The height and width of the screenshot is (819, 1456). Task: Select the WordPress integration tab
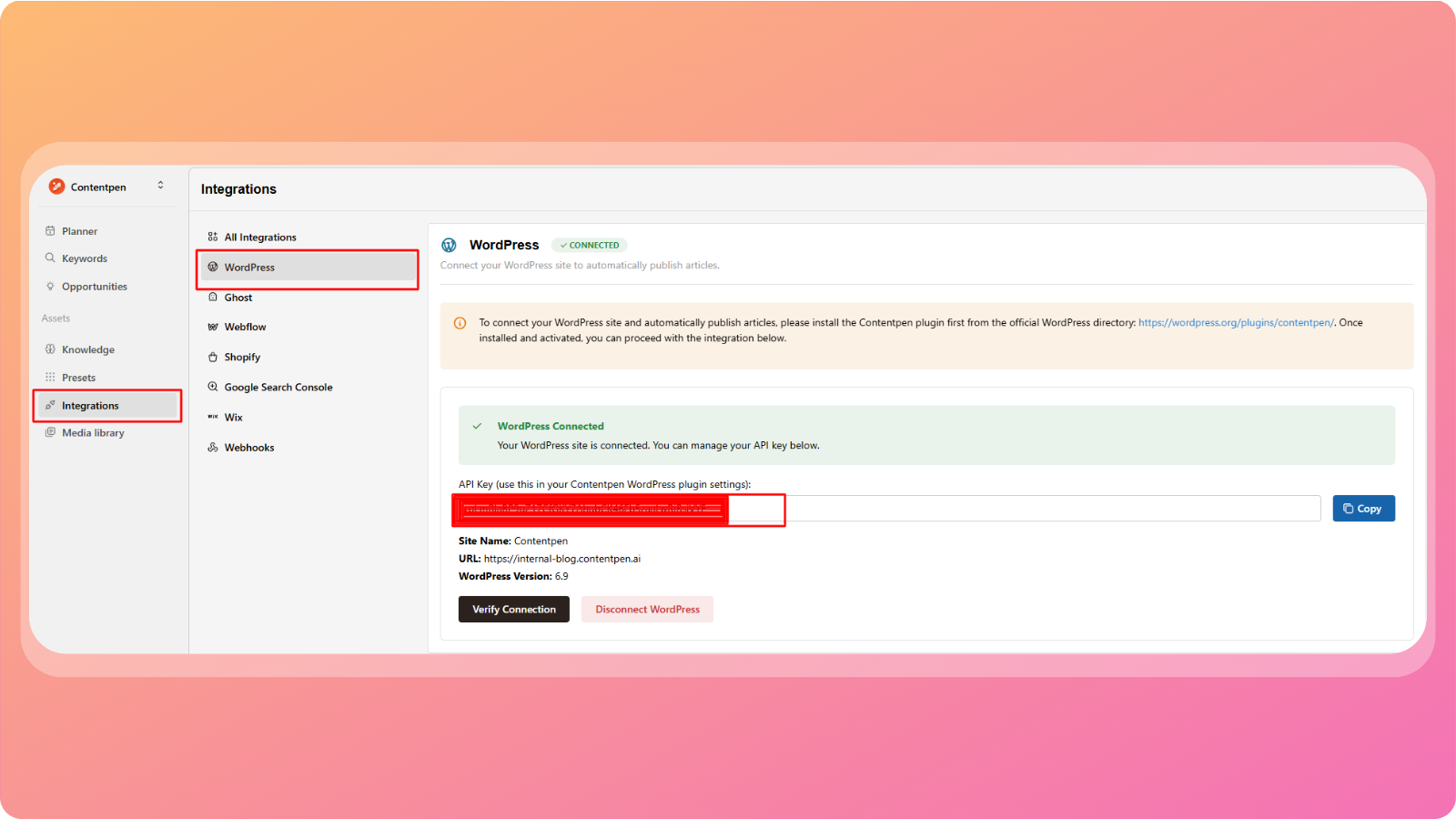pyautogui.click(x=249, y=268)
